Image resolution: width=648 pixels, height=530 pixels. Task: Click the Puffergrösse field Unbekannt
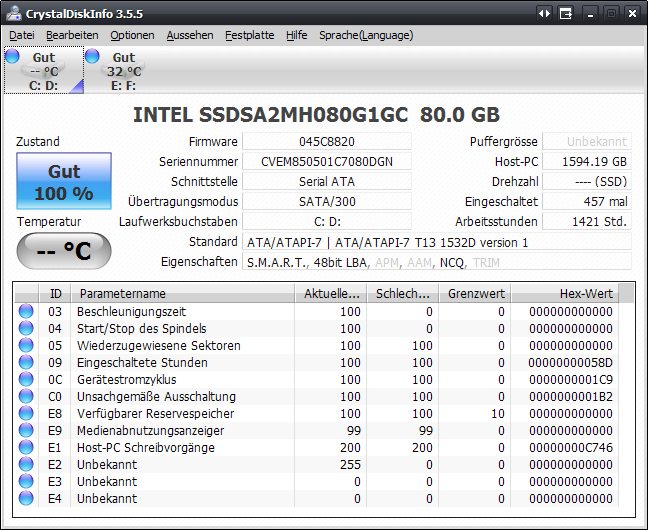[x=587, y=142]
